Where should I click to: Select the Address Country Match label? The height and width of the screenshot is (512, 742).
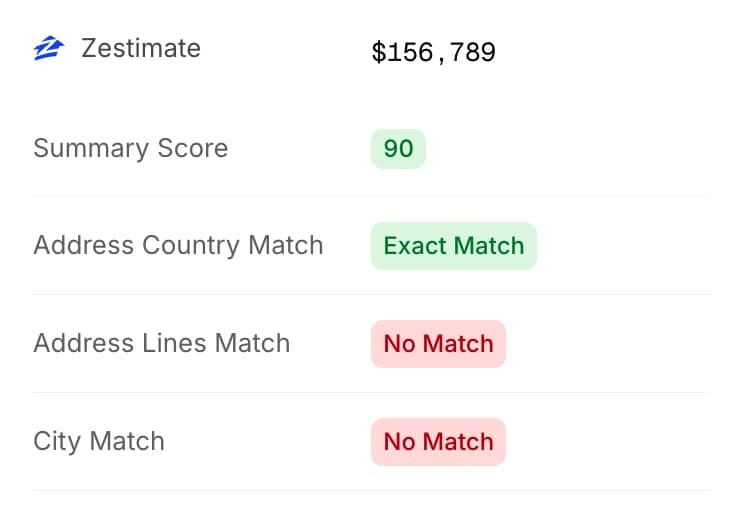click(178, 246)
